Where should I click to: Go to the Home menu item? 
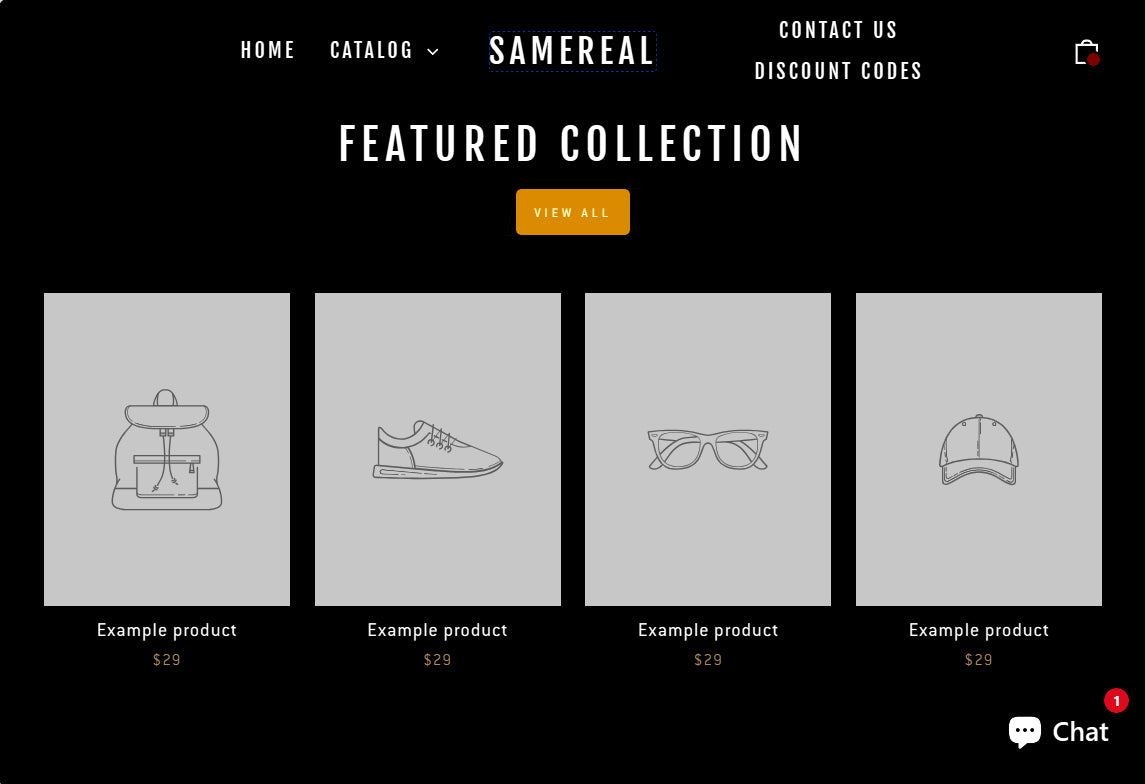[x=268, y=50]
